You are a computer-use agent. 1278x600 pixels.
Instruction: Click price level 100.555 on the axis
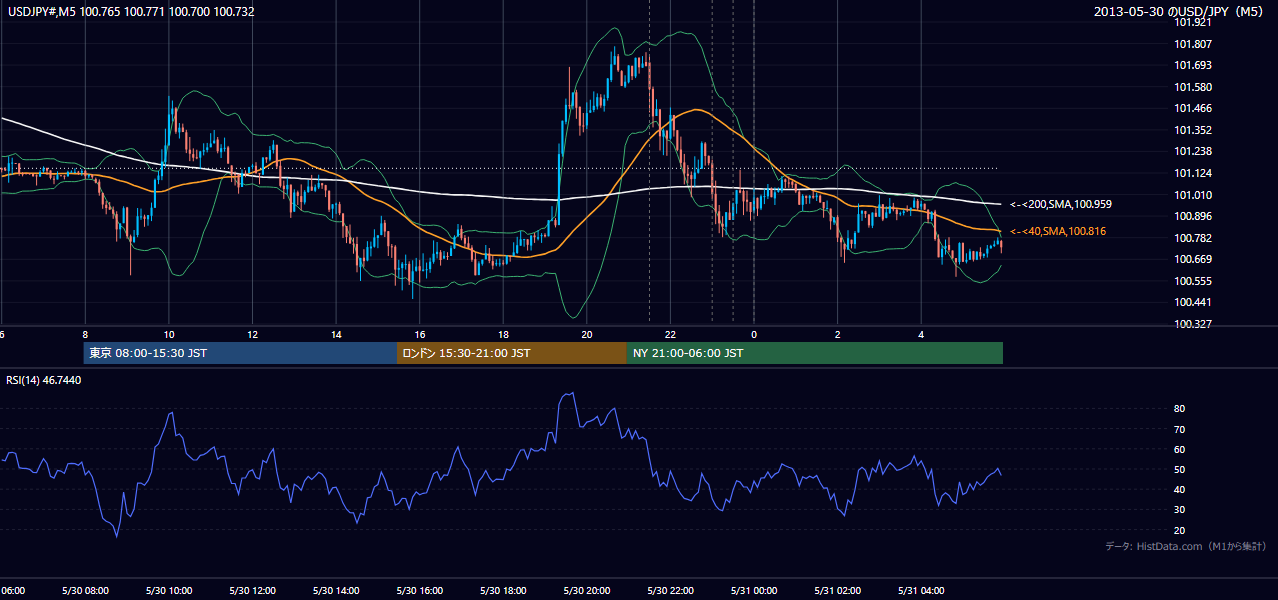1192,281
